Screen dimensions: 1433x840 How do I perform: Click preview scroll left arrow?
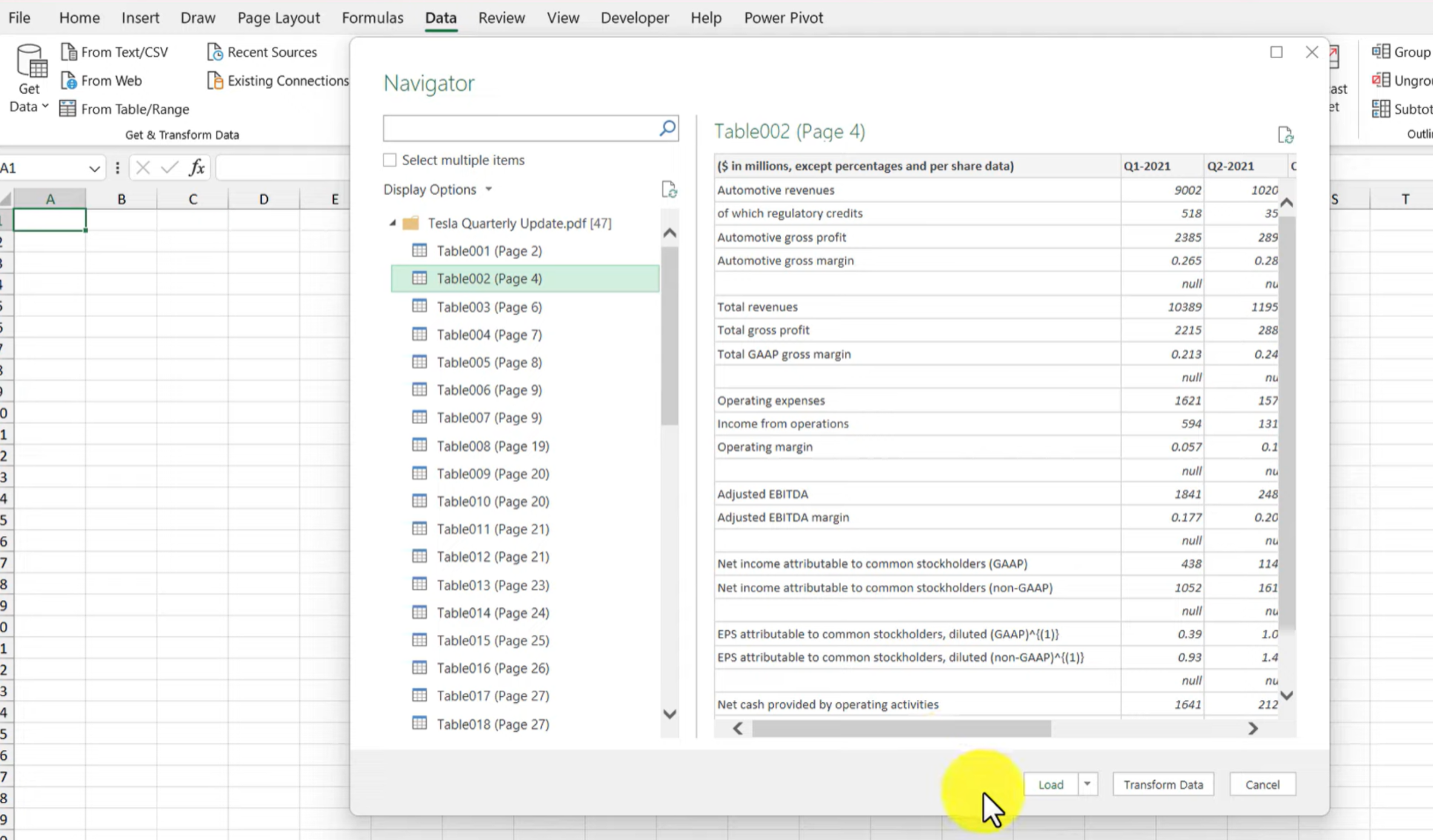point(738,729)
